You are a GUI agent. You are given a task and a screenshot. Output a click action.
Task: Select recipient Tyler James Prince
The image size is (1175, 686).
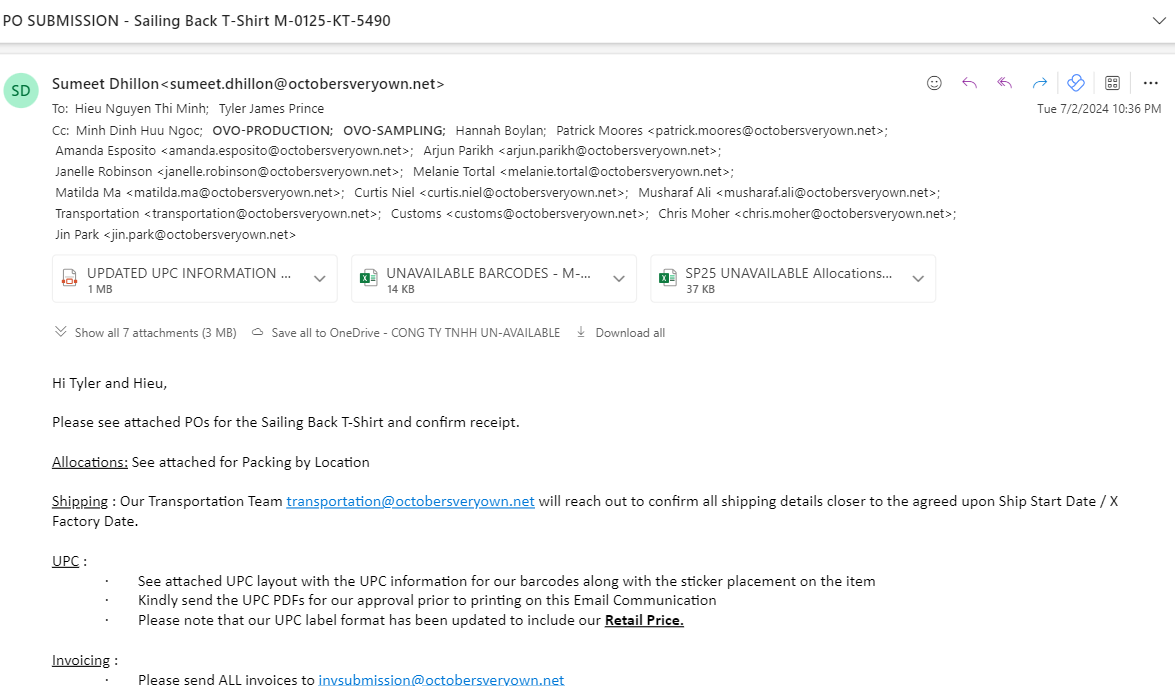point(271,109)
